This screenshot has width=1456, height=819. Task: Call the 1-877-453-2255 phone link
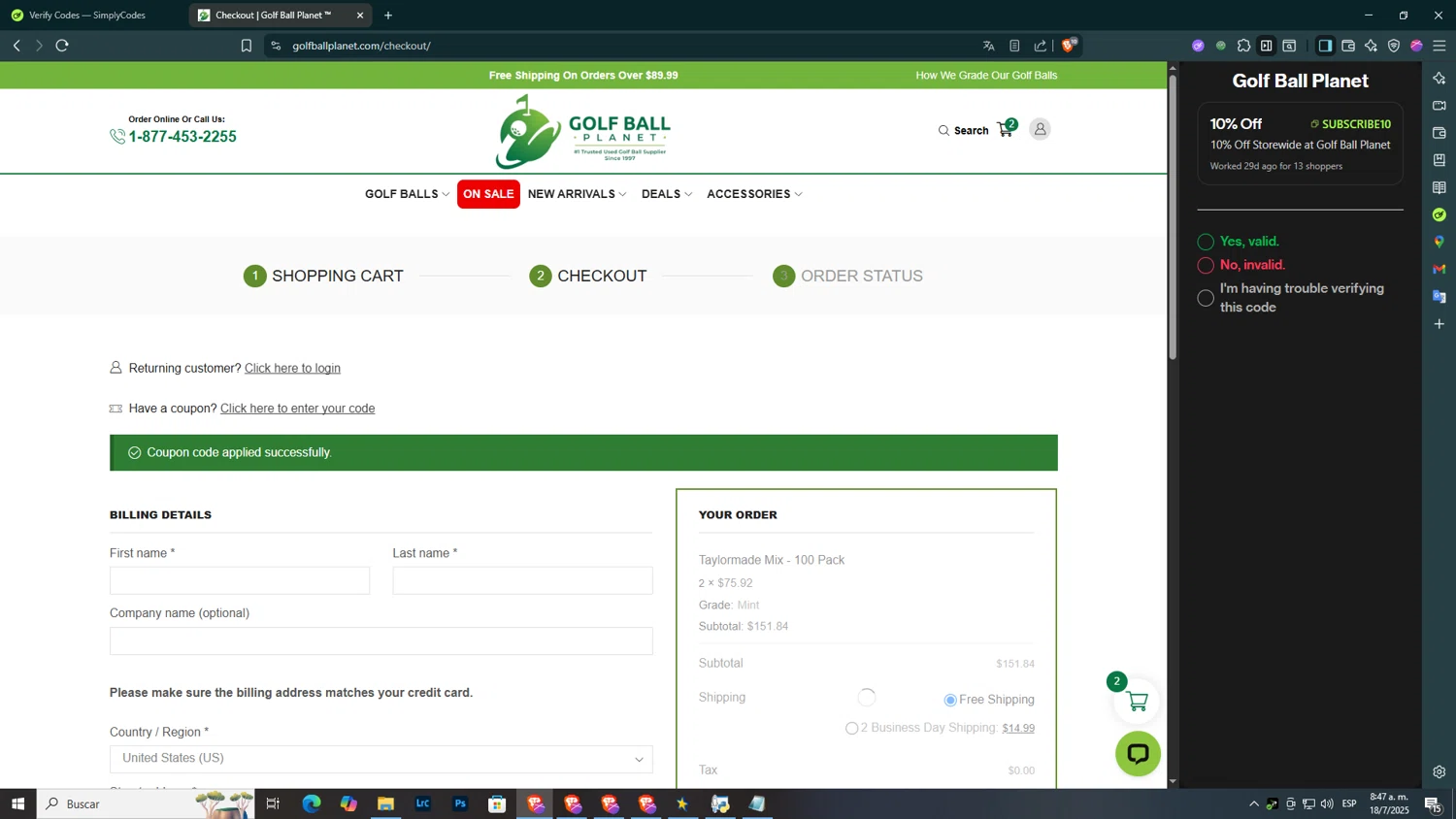click(182, 137)
